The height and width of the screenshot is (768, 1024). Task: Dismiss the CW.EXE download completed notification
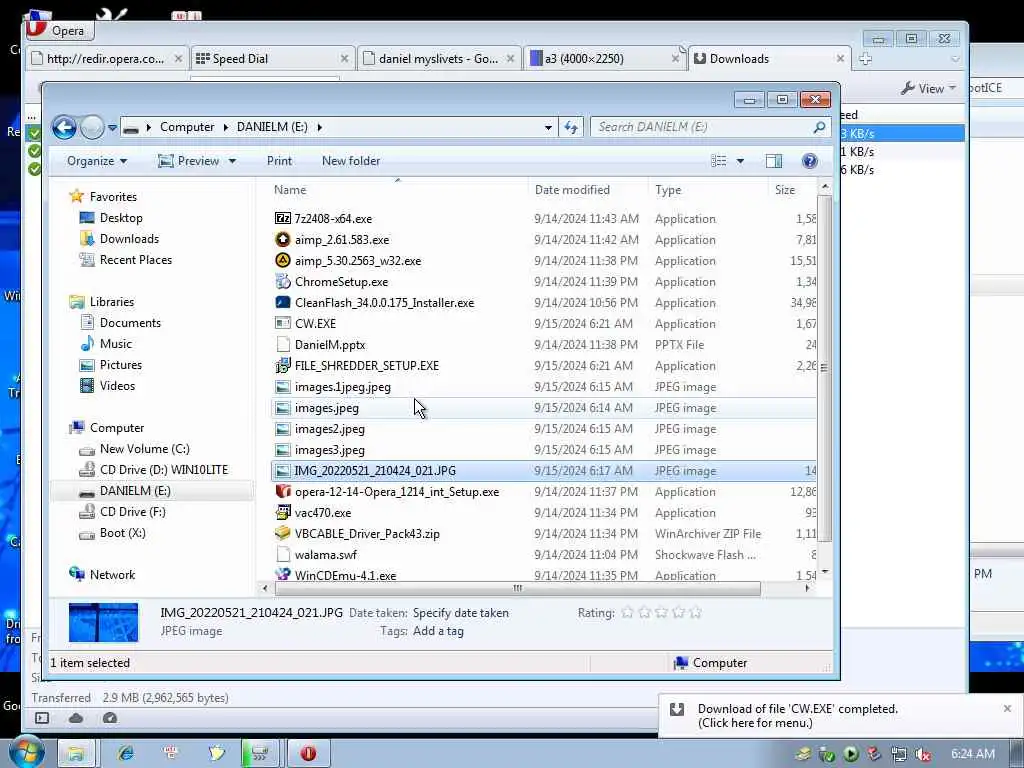coord(1007,708)
